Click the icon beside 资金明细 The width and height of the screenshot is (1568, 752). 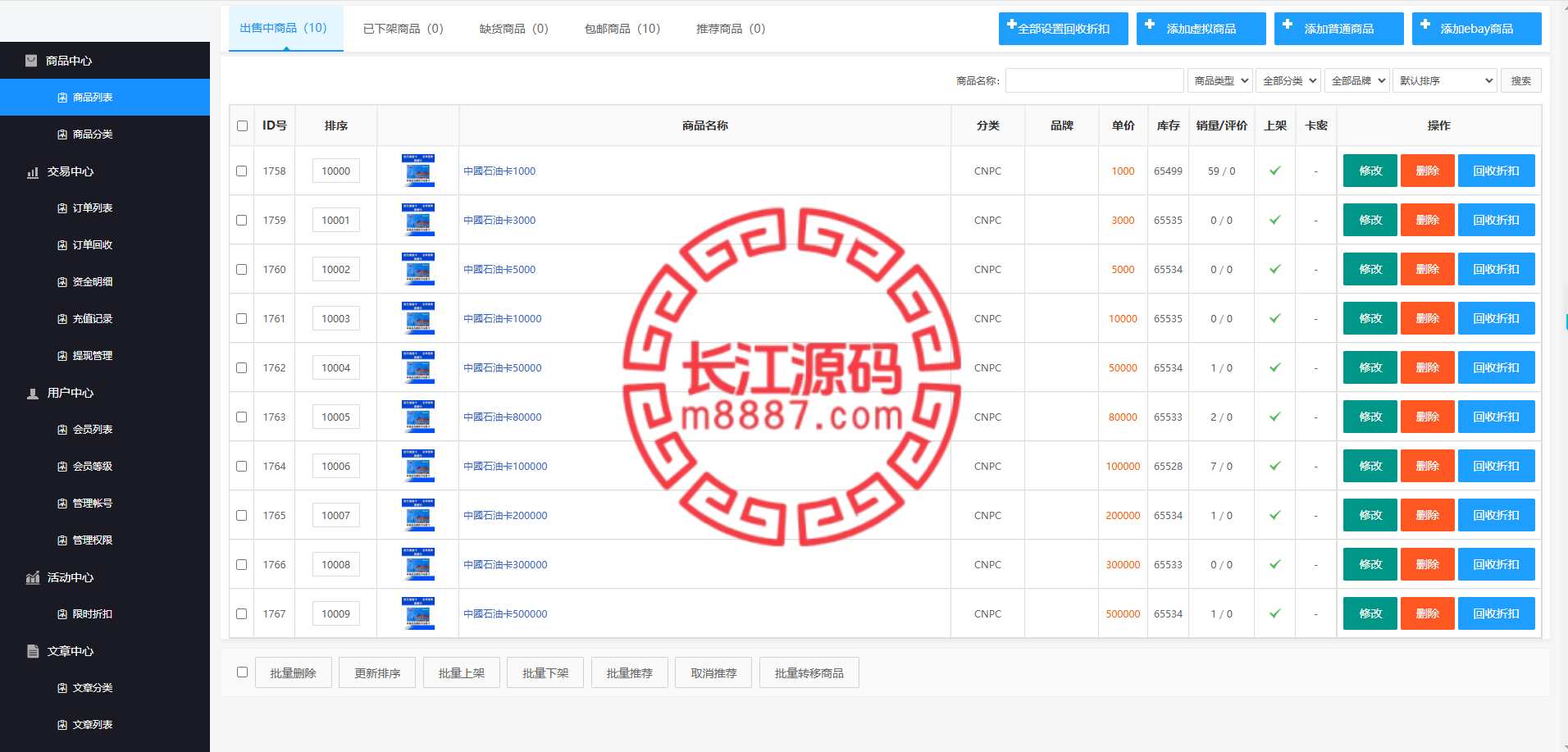tap(62, 282)
